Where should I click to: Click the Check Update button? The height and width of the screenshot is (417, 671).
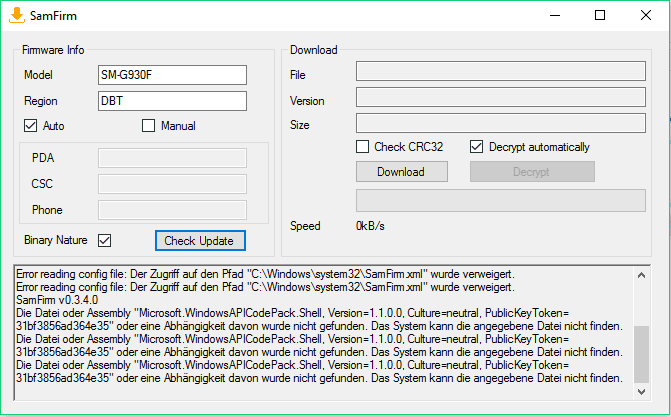[x=200, y=241]
